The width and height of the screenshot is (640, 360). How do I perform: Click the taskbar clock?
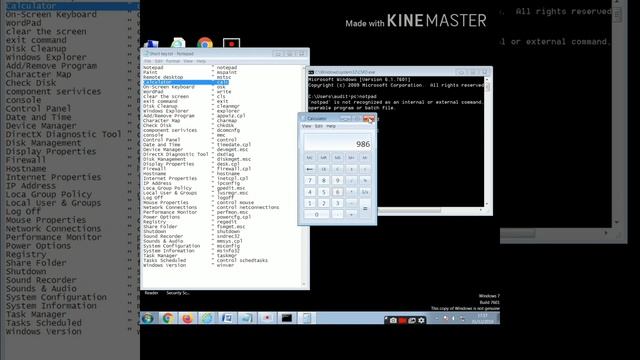click(482, 318)
